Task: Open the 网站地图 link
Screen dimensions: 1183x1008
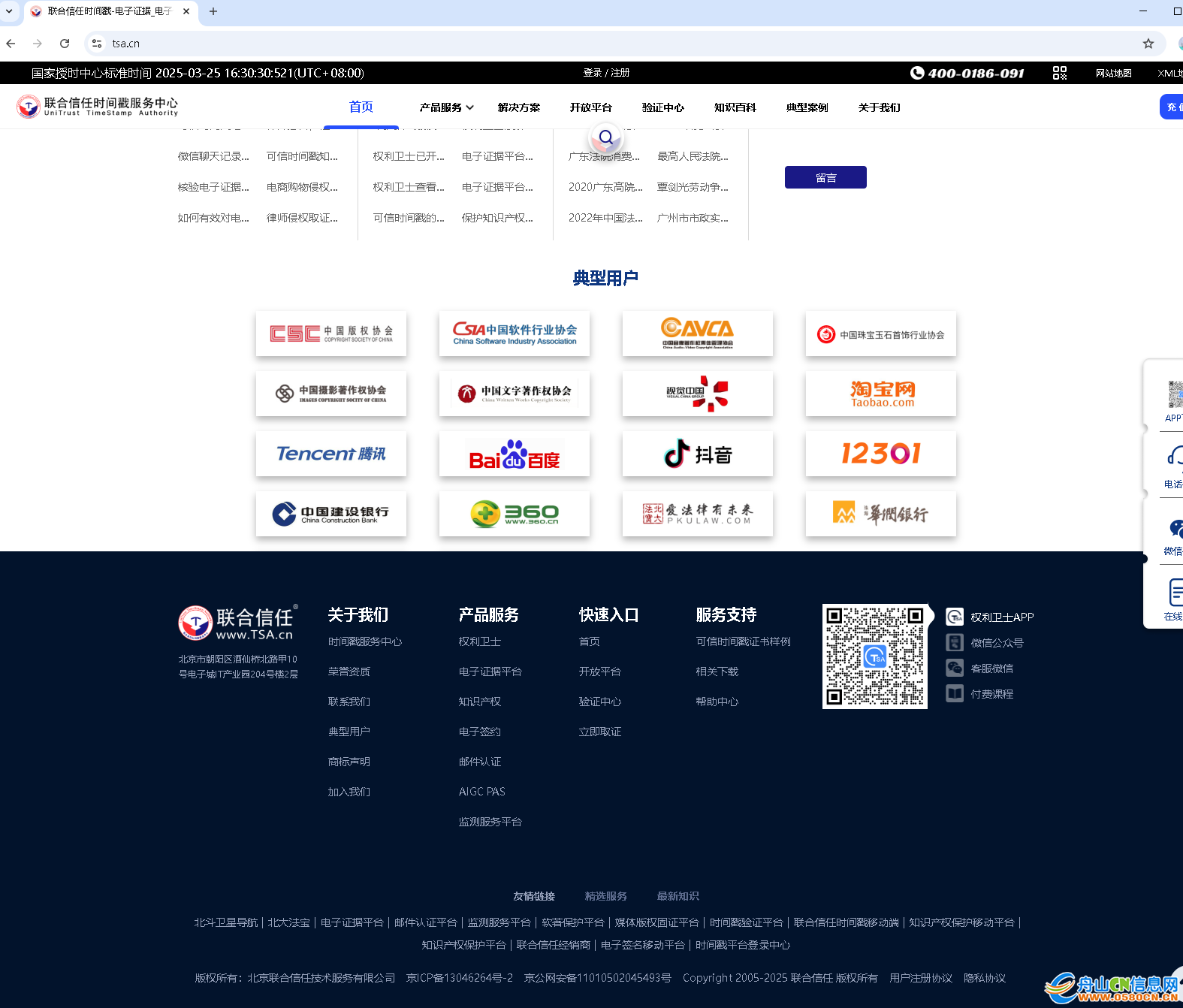Action: (1114, 73)
